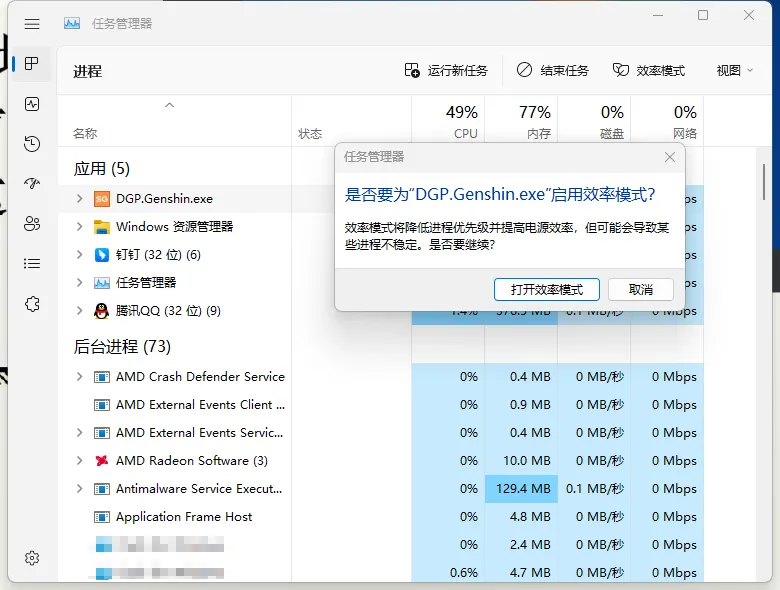Open Task Manager settings gear
780x590 pixels.
32,558
